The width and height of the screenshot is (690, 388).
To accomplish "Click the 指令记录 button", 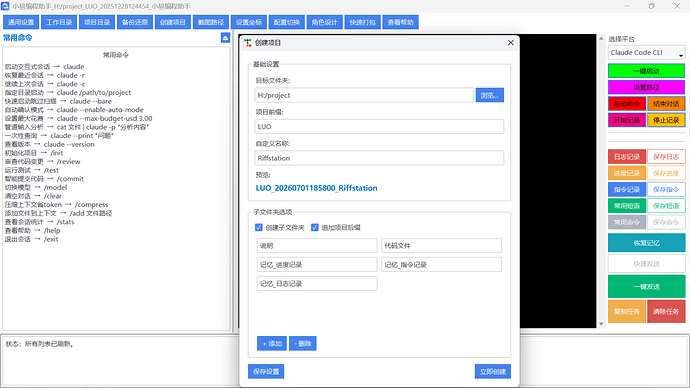I will click(x=627, y=189).
